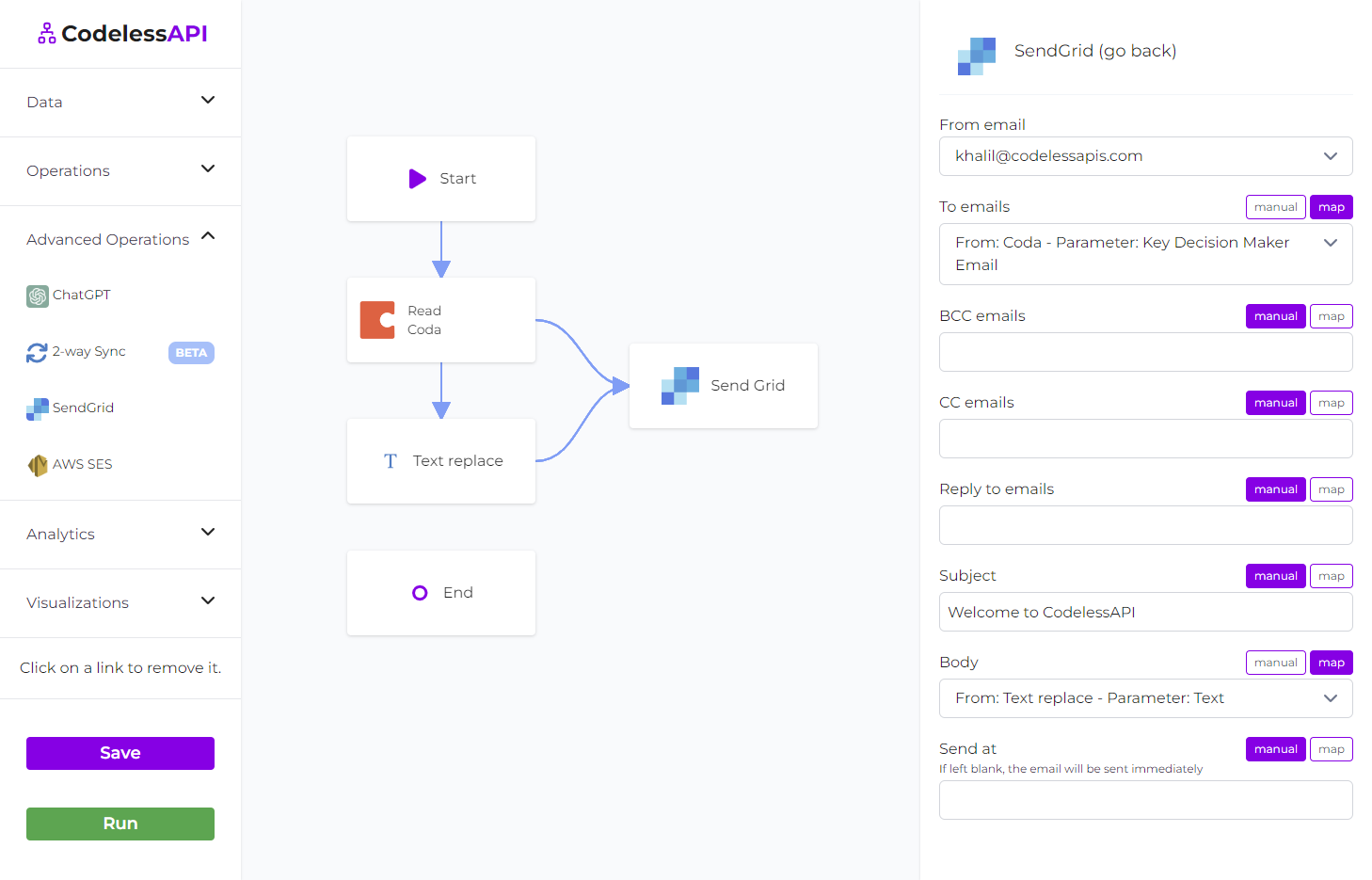The image size is (1372, 880).
Task: Open the To emails mapping dropdown
Action: pyautogui.click(x=1145, y=254)
